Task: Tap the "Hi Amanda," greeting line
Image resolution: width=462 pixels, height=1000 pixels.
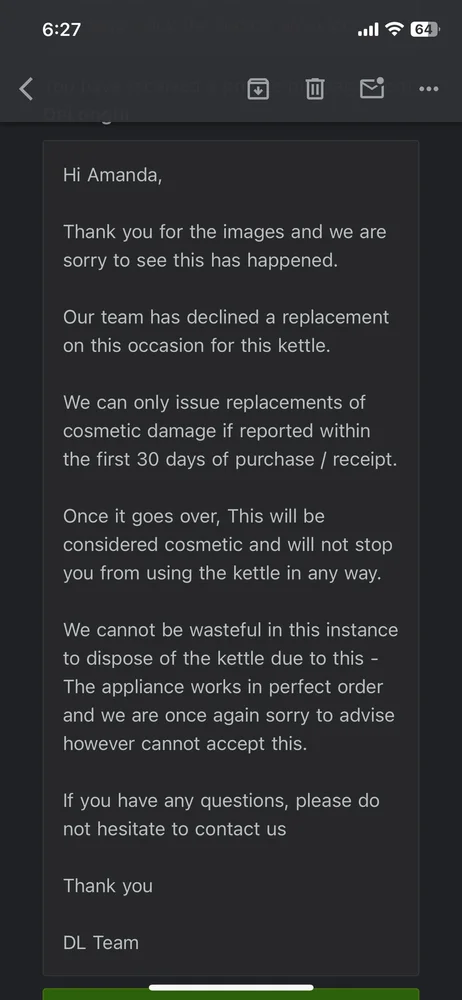Action: 113,175
